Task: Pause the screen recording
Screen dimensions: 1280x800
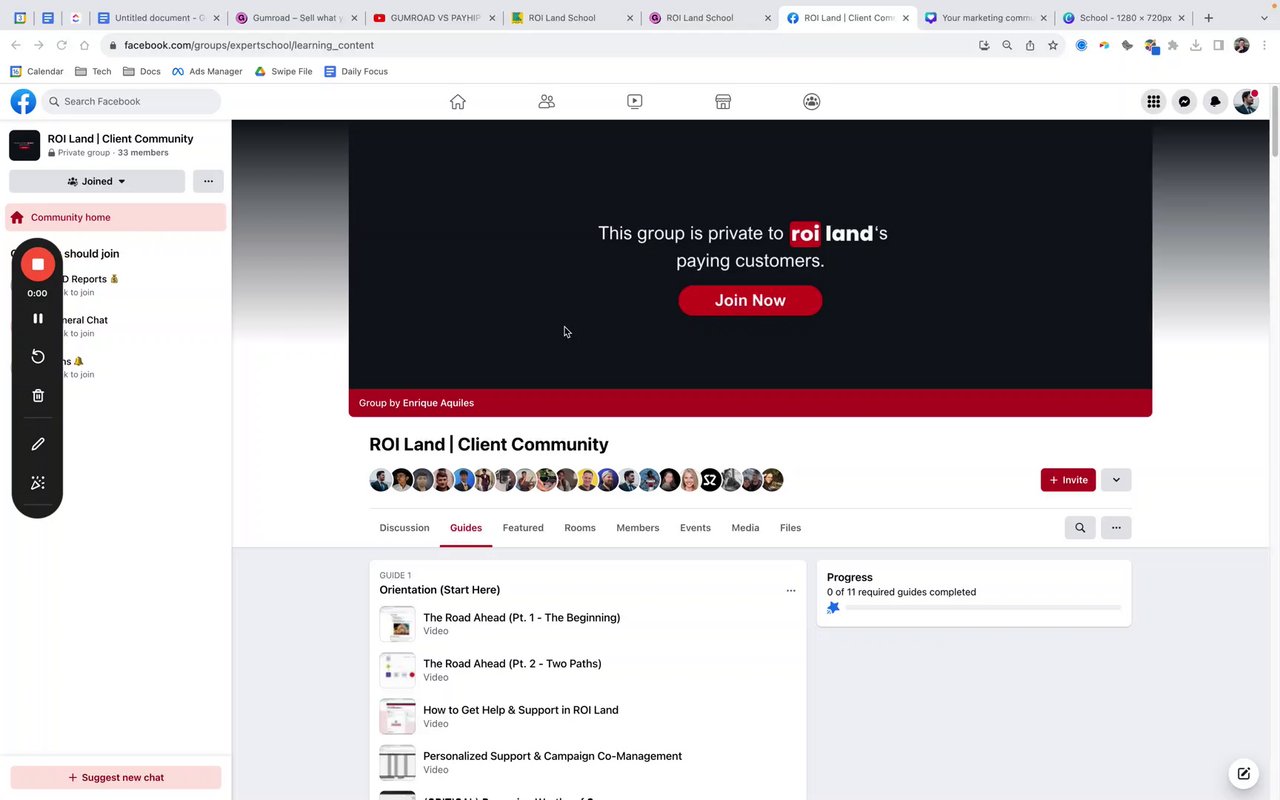Action: coord(38,318)
